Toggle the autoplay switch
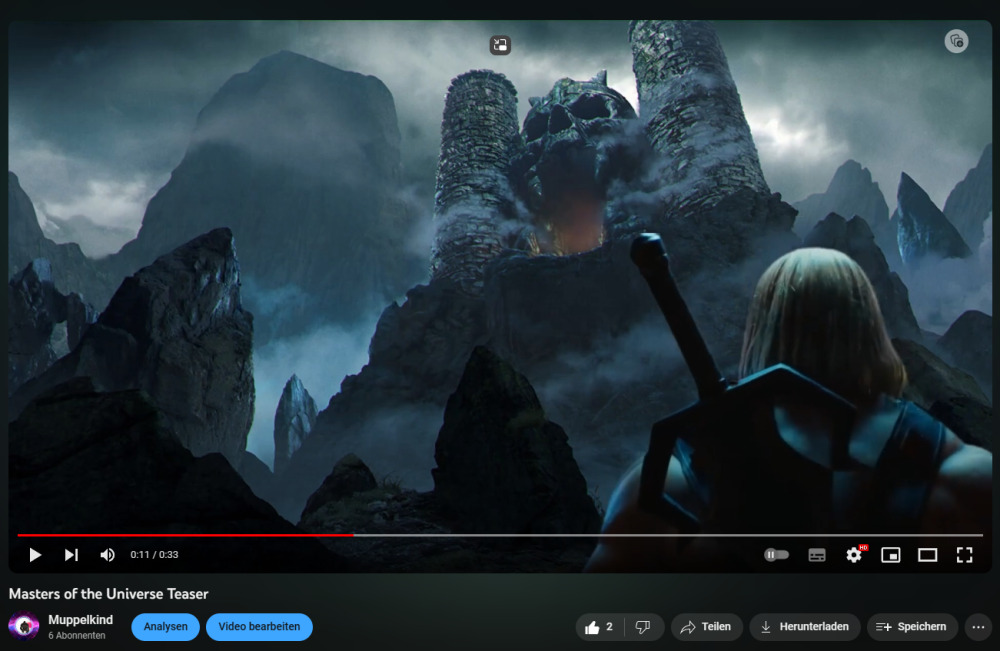This screenshot has width=1000, height=651. pos(776,555)
